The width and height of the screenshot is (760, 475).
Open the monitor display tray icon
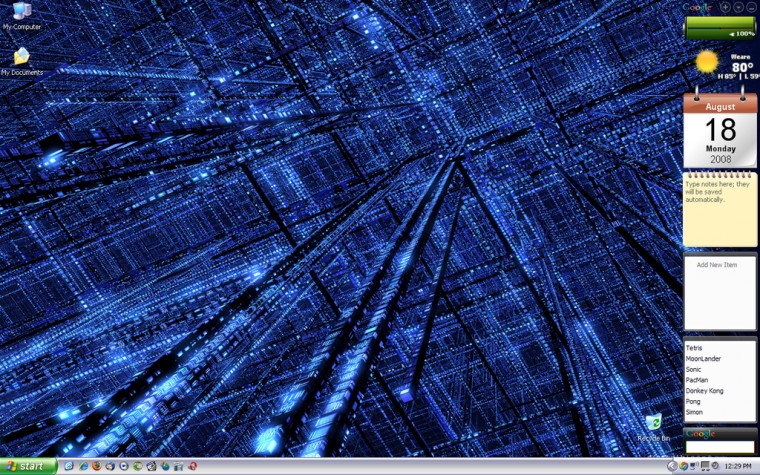(x=705, y=466)
